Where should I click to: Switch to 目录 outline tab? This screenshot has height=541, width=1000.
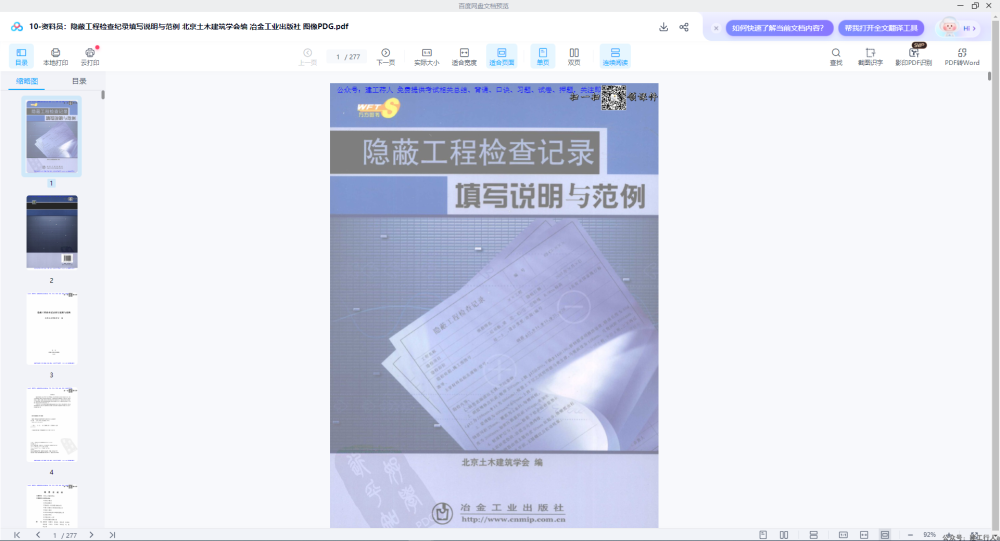tap(79, 81)
